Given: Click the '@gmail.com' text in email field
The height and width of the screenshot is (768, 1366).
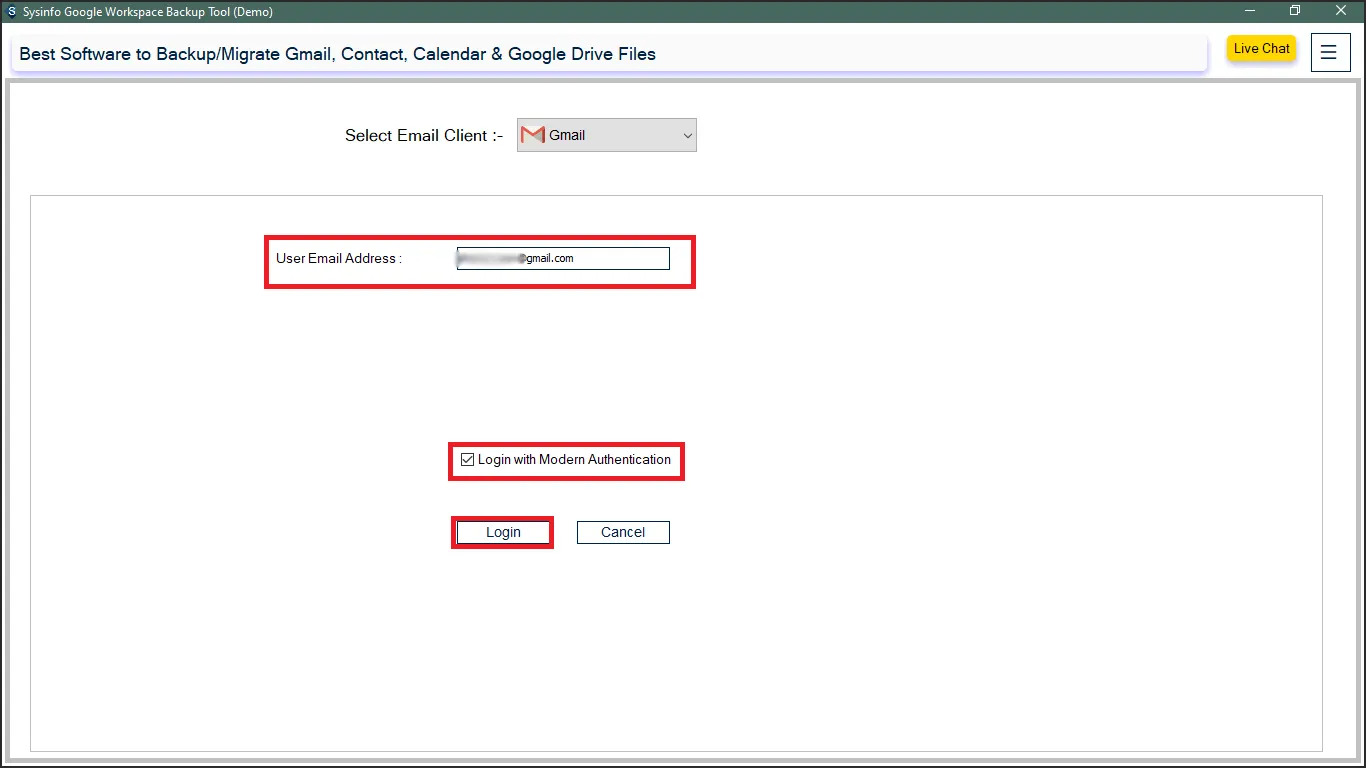Looking at the screenshot, I should click(x=547, y=258).
